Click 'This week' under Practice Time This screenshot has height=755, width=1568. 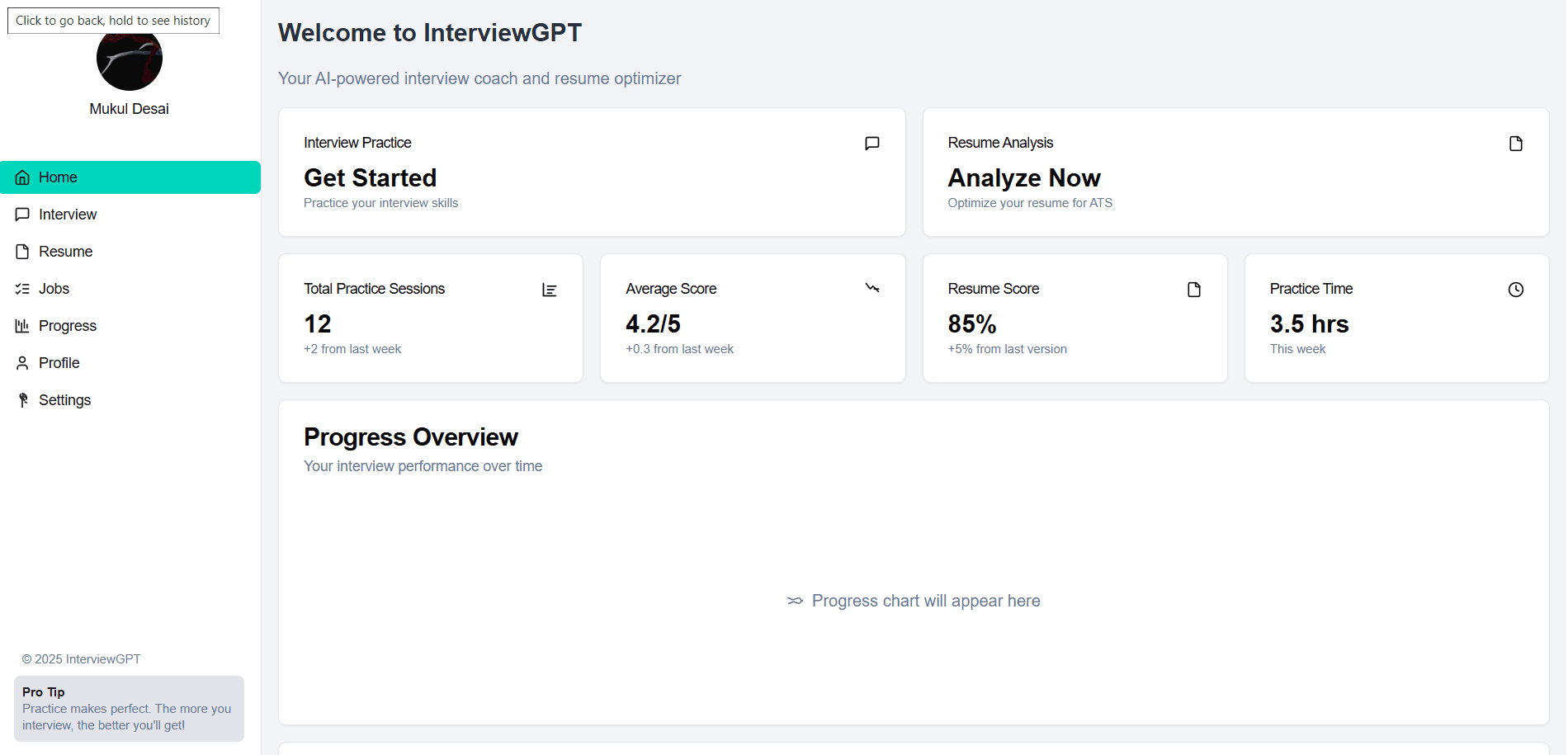pos(1297,349)
